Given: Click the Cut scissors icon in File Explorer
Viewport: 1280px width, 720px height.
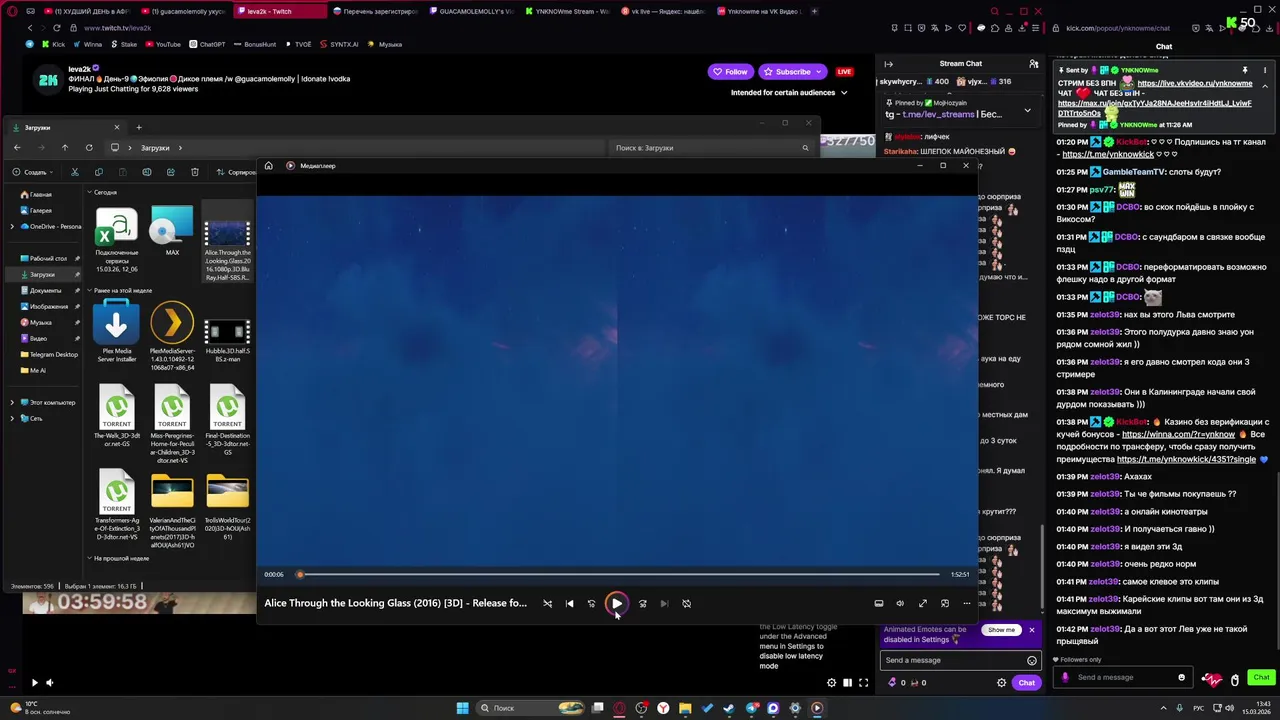Looking at the screenshot, I should coord(74,172).
